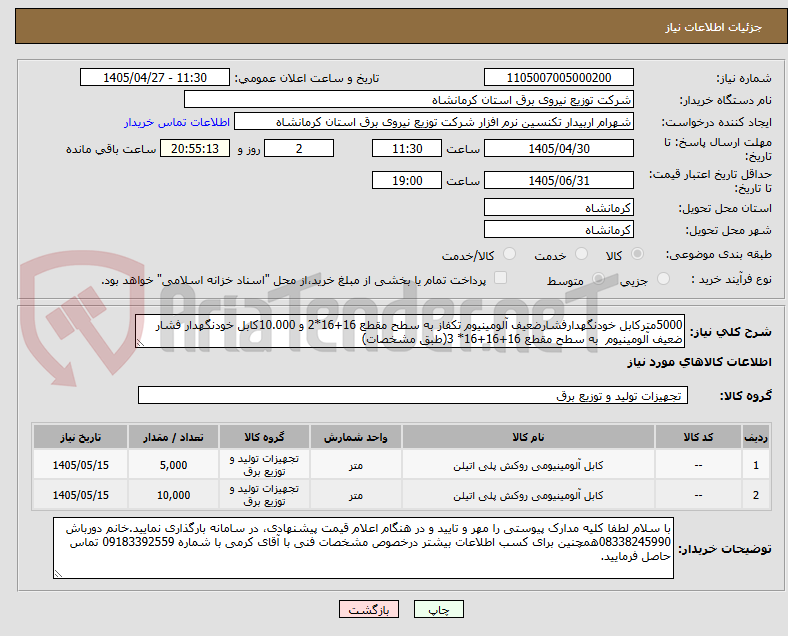The height and width of the screenshot is (636, 788).
Task: Click the row number 1 cell
Action: click(x=755, y=465)
